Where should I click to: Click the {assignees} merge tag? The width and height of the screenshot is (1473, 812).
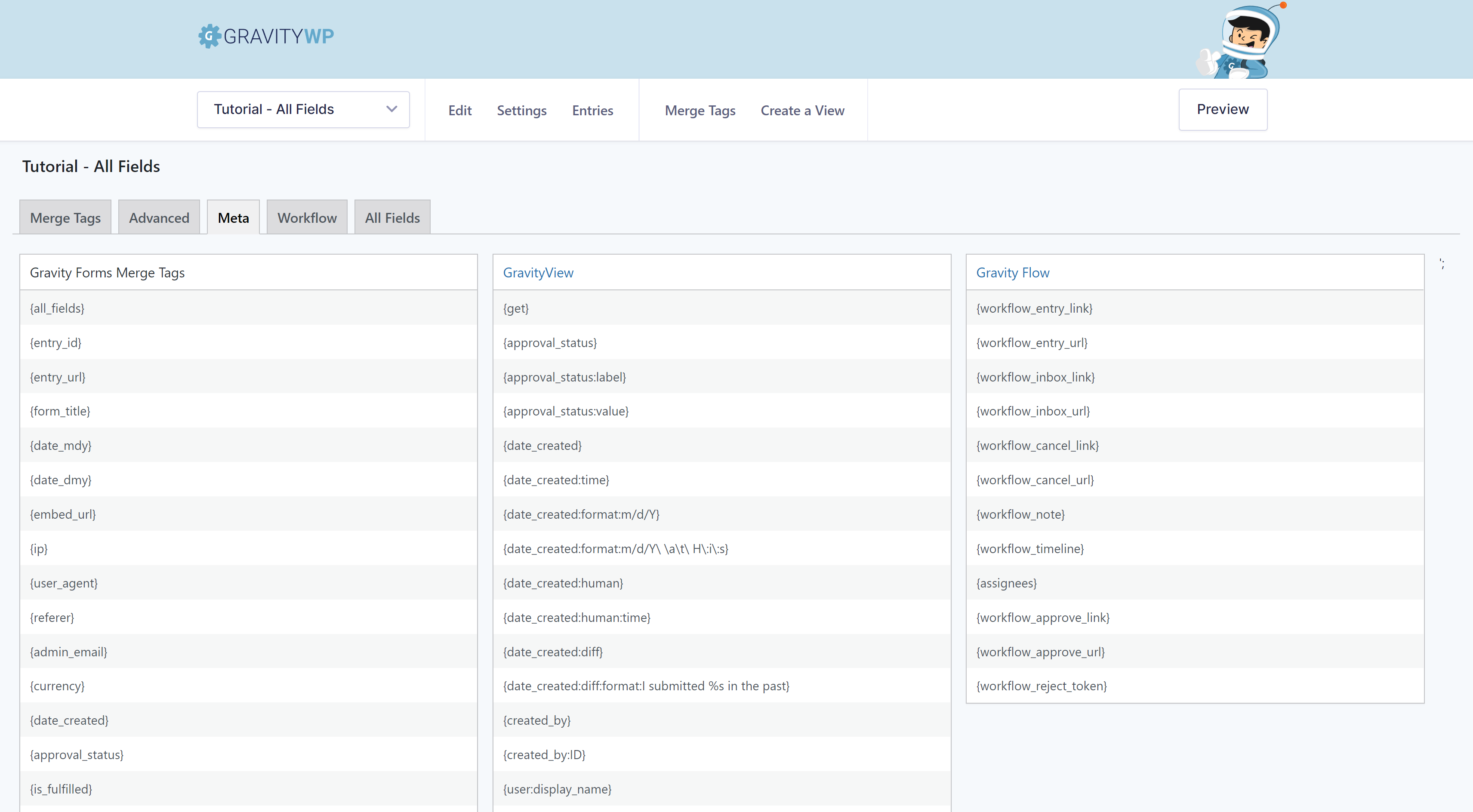pyautogui.click(x=1006, y=583)
